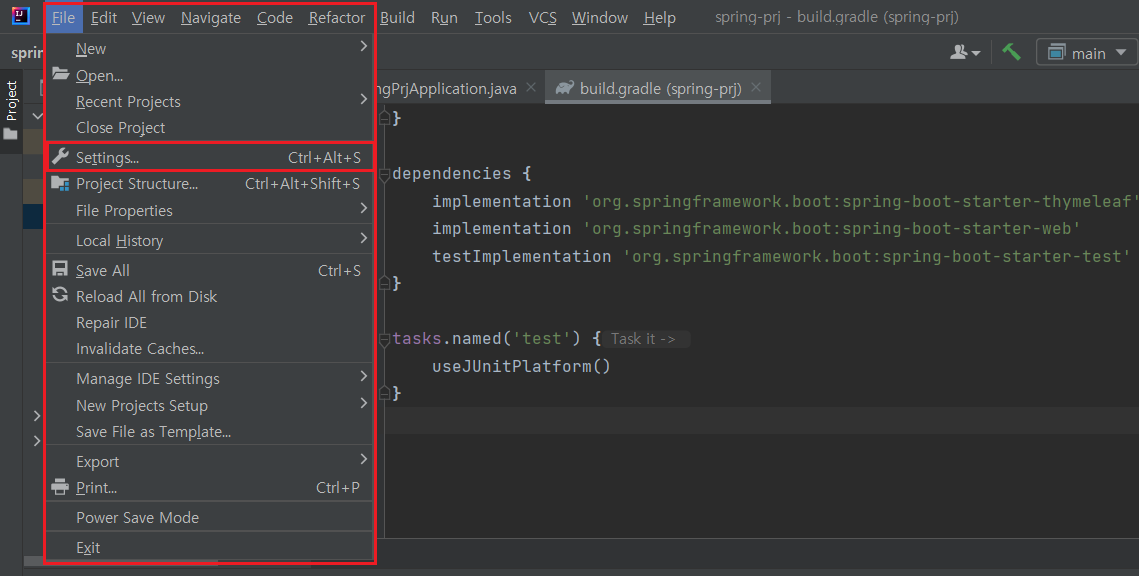The width and height of the screenshot is (1139, 576).
Task: Click the spring-boot-starter-thymeleaf dependency string
Action: click(860, 201)
